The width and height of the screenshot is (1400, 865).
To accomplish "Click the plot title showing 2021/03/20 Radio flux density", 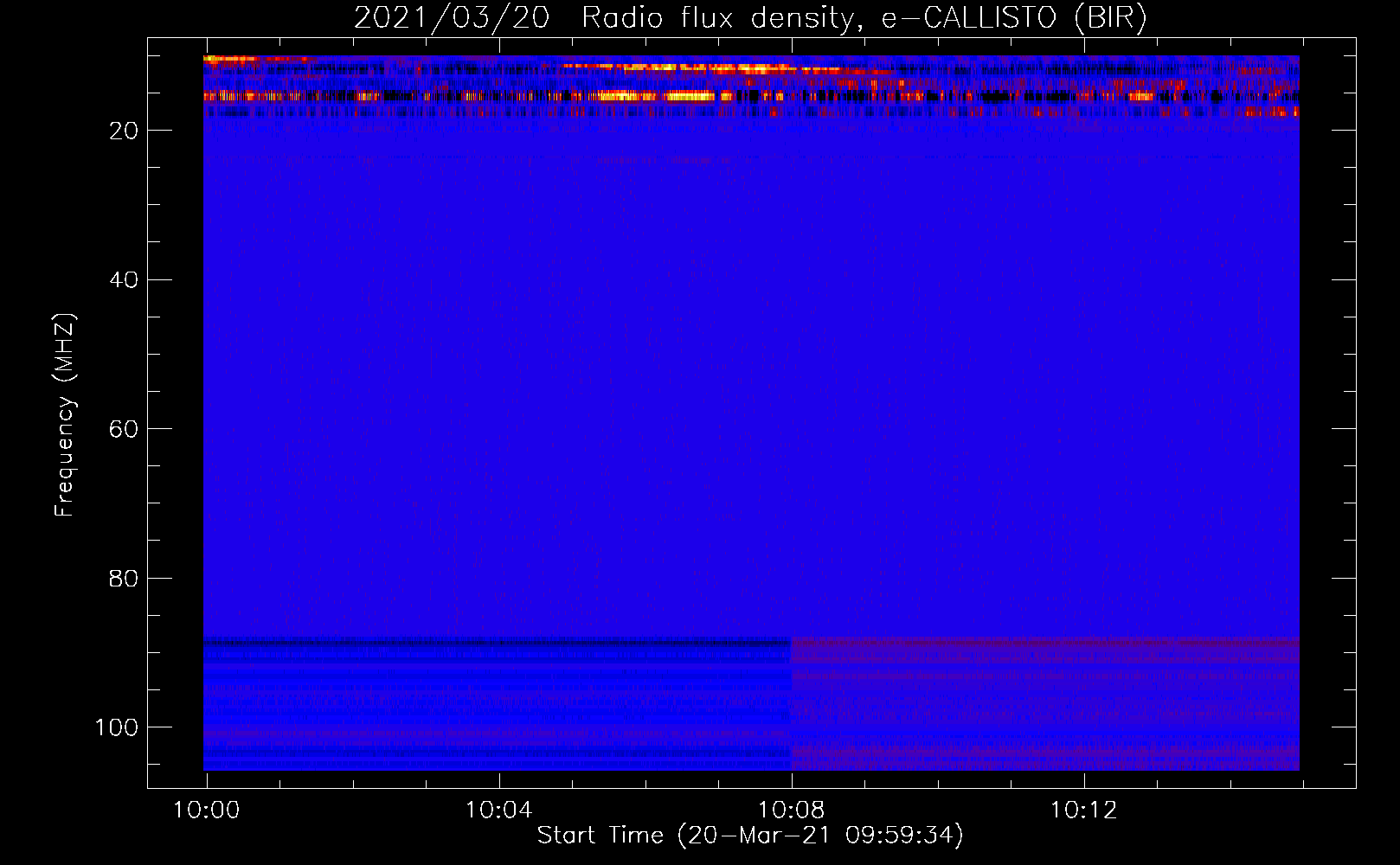I will coord(750,18).
